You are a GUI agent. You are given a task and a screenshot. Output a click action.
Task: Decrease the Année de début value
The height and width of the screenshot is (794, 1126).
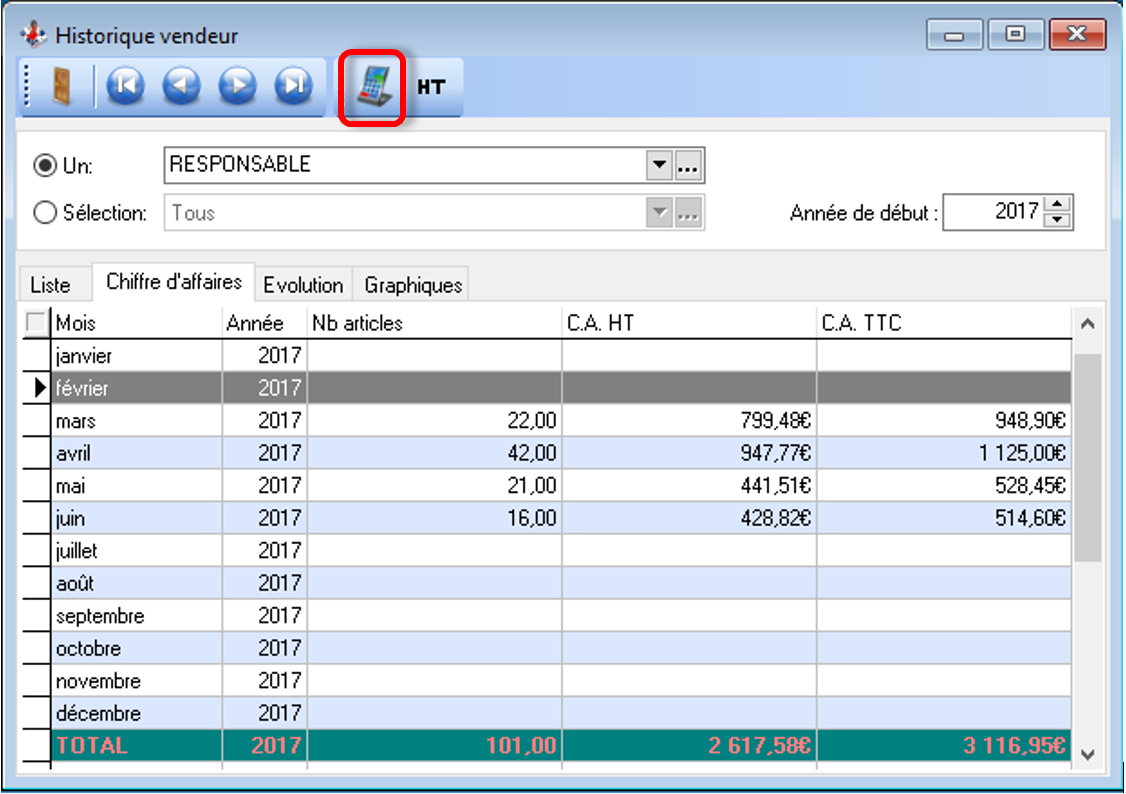(x=1058, y=220)
